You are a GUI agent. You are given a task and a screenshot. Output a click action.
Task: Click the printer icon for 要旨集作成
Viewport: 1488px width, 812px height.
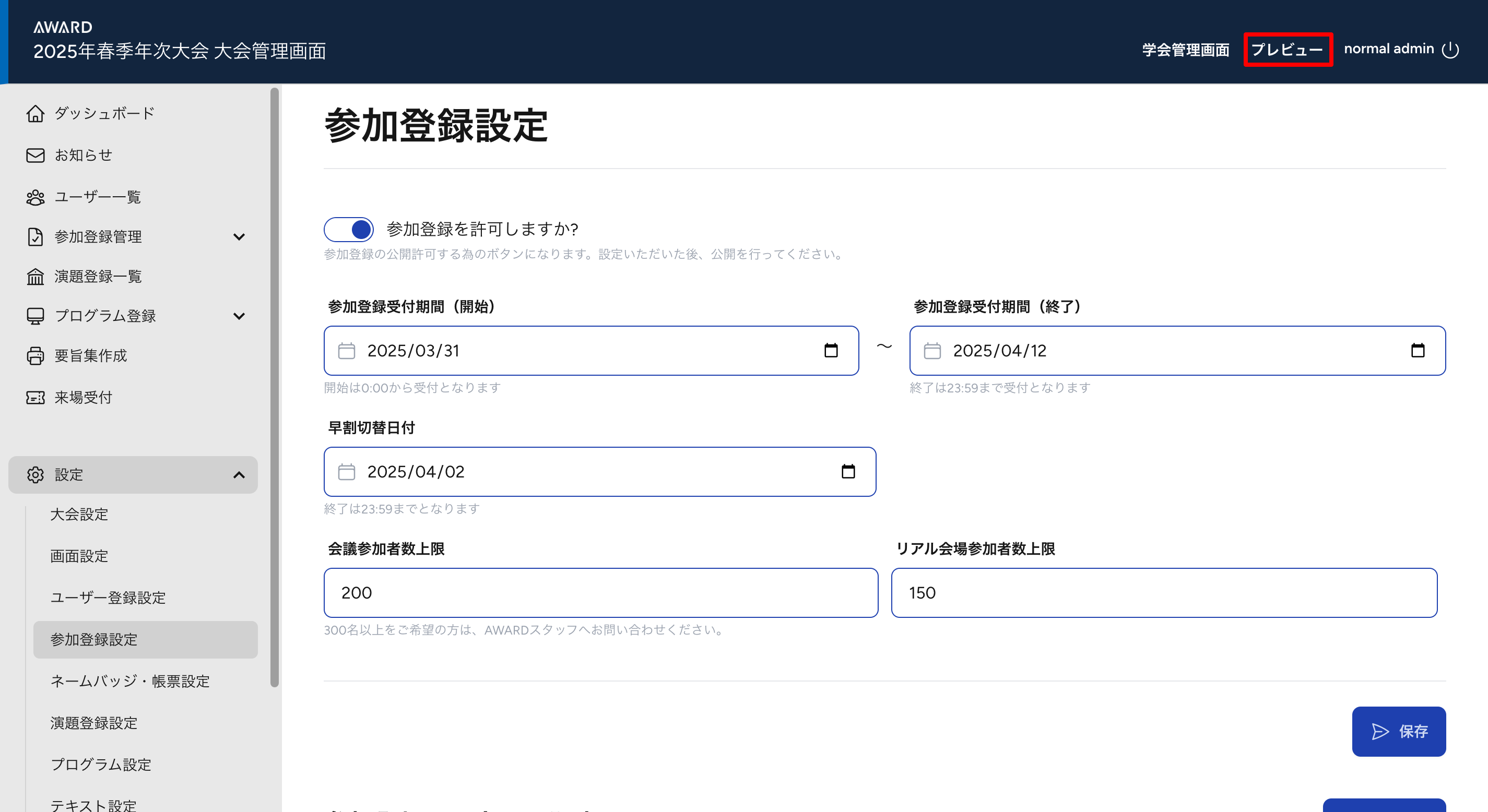point(35,356)
